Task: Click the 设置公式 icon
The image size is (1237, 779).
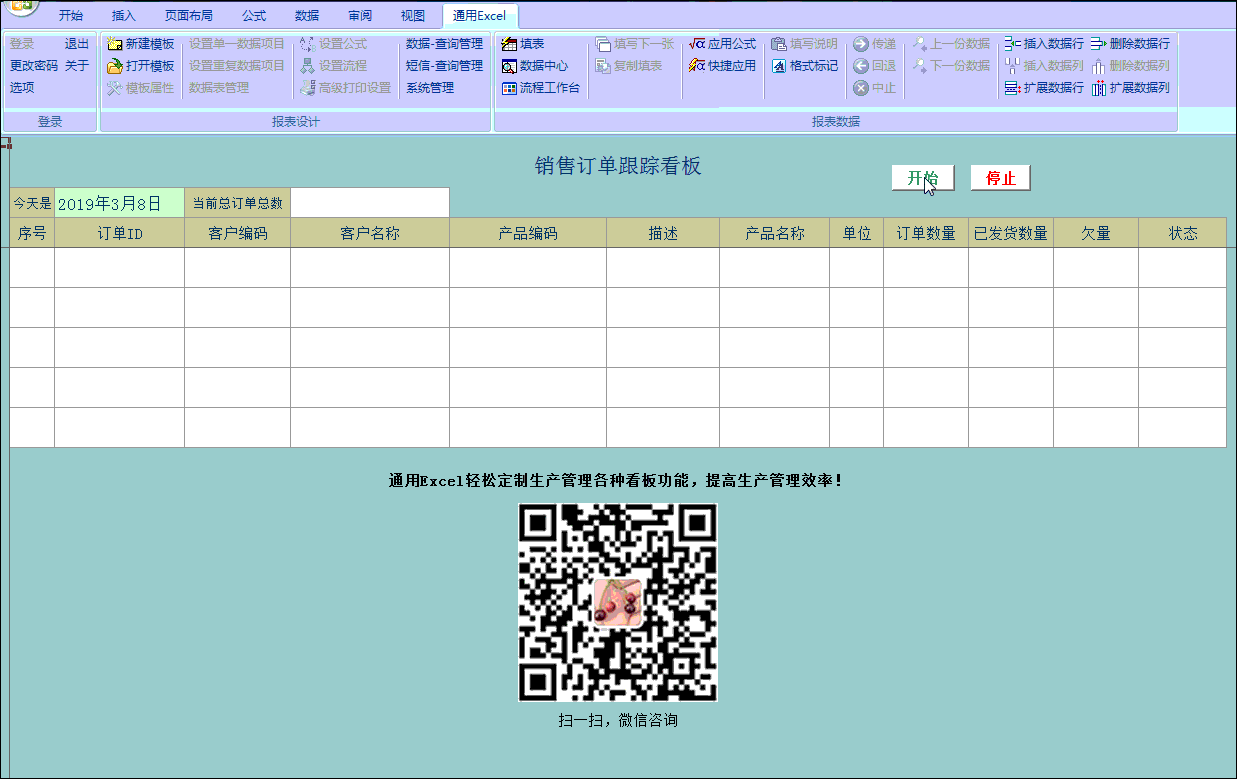Action: [x=308, y=44]
